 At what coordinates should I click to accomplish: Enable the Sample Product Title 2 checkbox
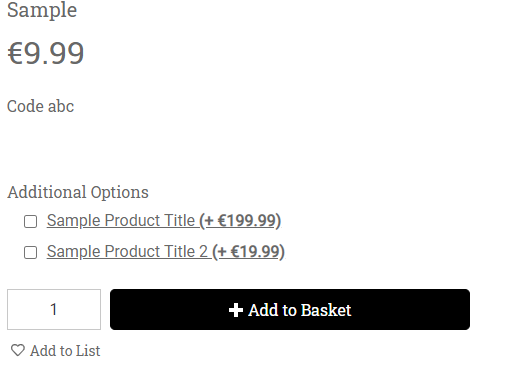coord(30,253)
